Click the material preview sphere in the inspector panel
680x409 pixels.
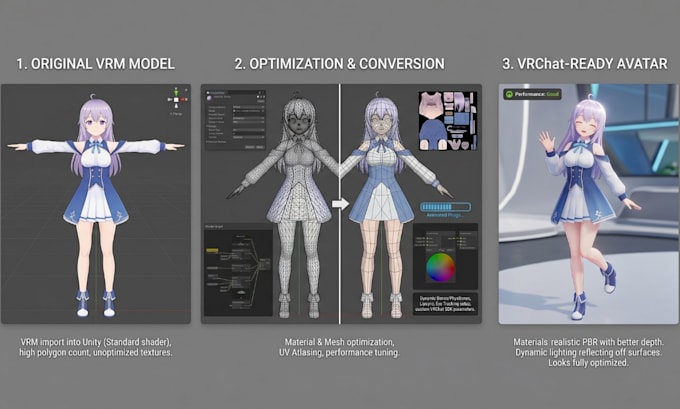209,98
